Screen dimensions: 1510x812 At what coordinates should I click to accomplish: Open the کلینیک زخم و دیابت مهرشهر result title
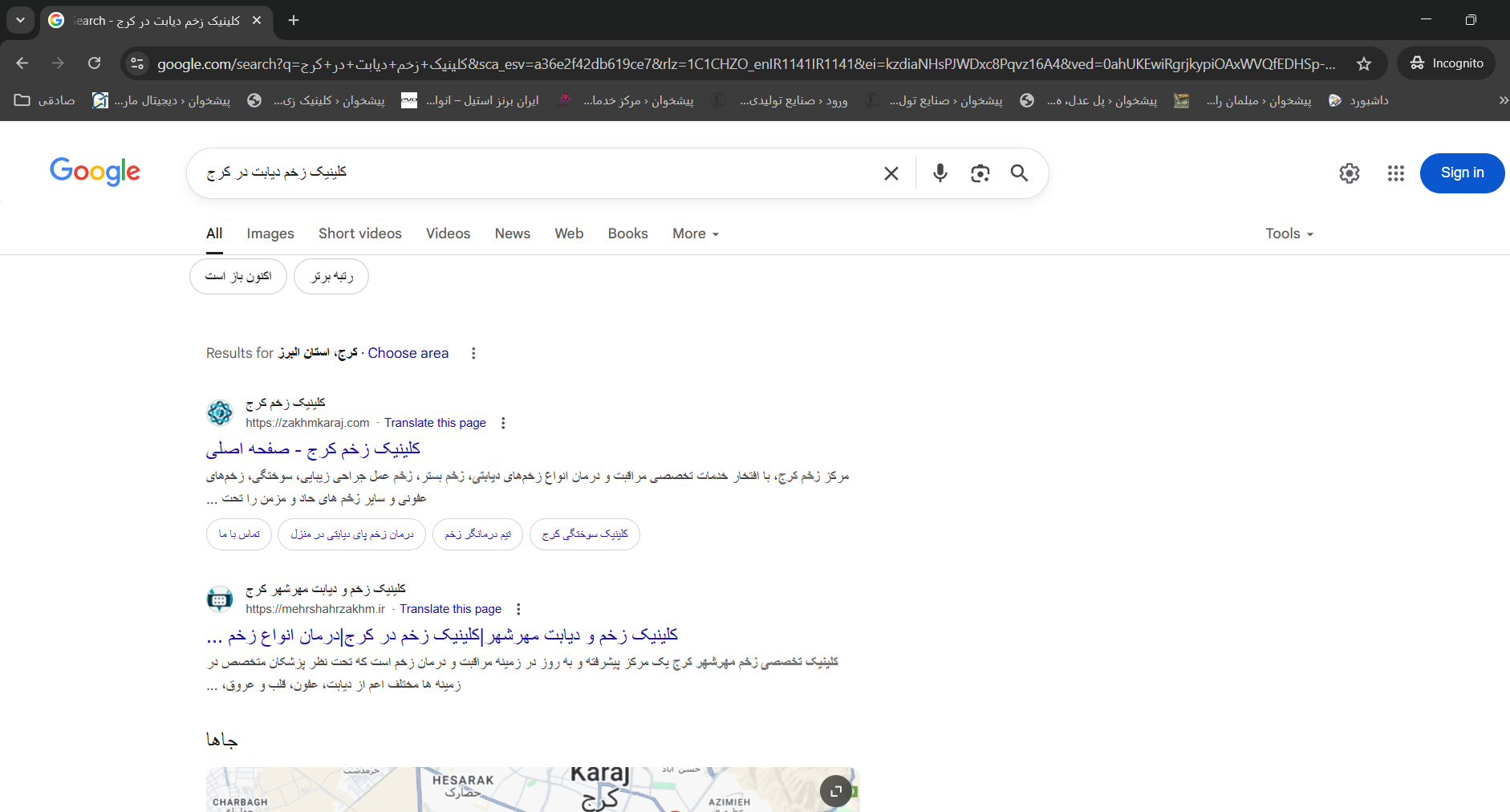click(442, 635)
